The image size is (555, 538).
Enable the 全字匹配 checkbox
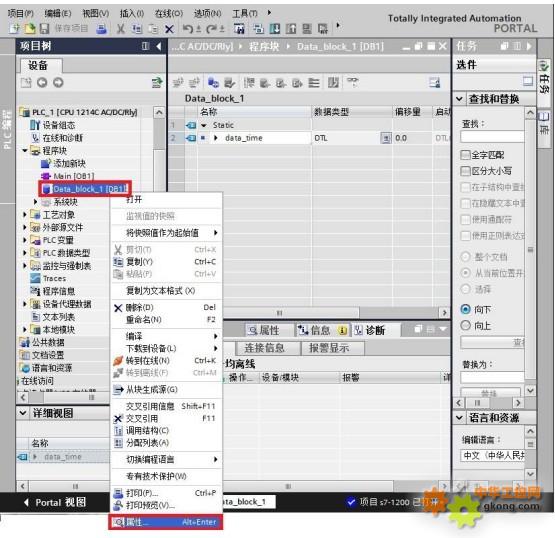465,155
